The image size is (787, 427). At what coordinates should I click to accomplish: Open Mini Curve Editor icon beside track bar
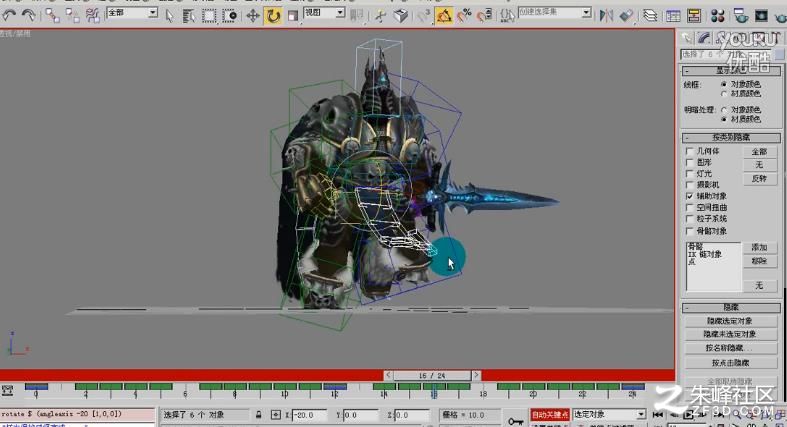8,390
